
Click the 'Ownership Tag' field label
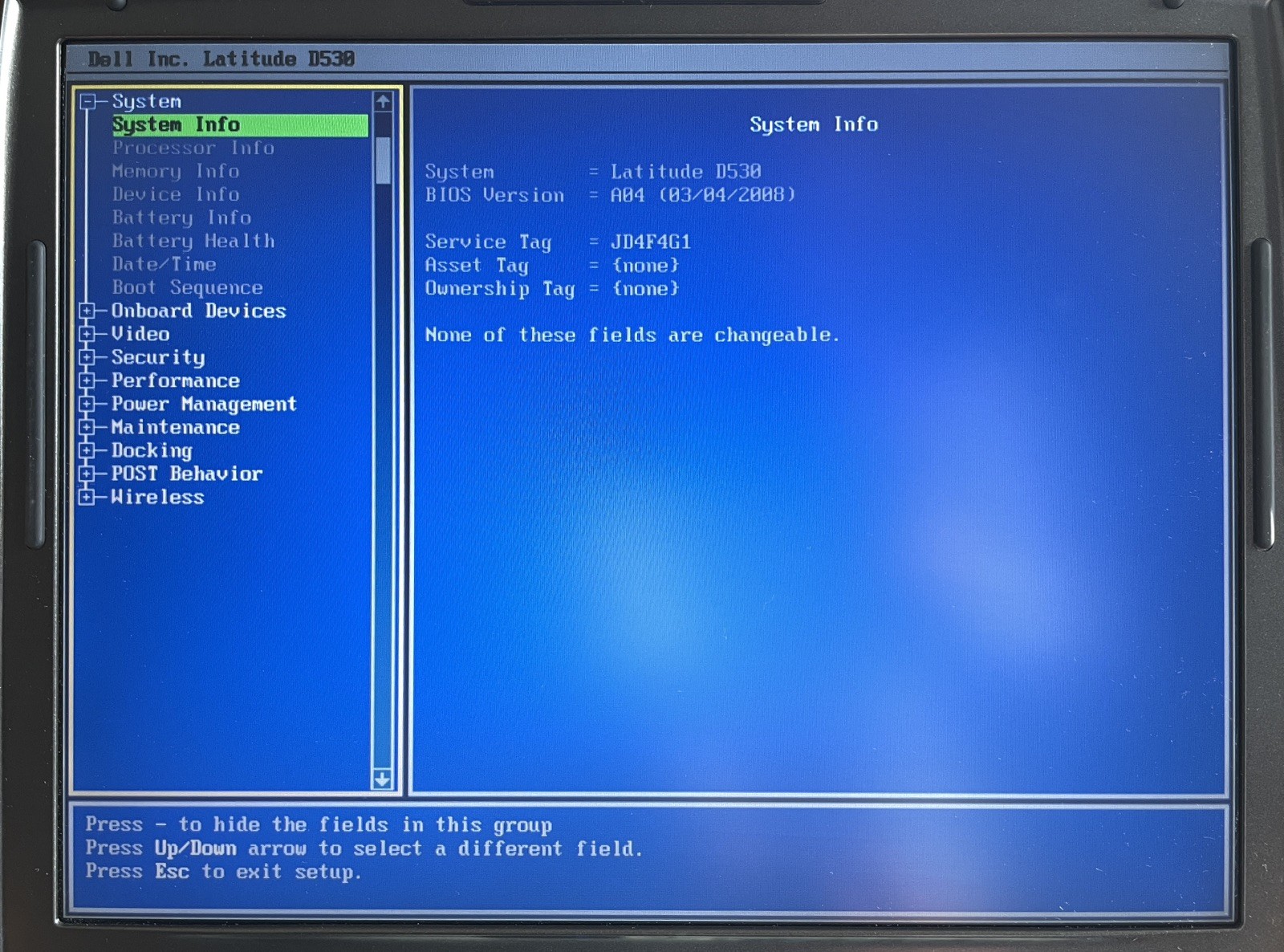pyautogui.click(x=500, y=289)
